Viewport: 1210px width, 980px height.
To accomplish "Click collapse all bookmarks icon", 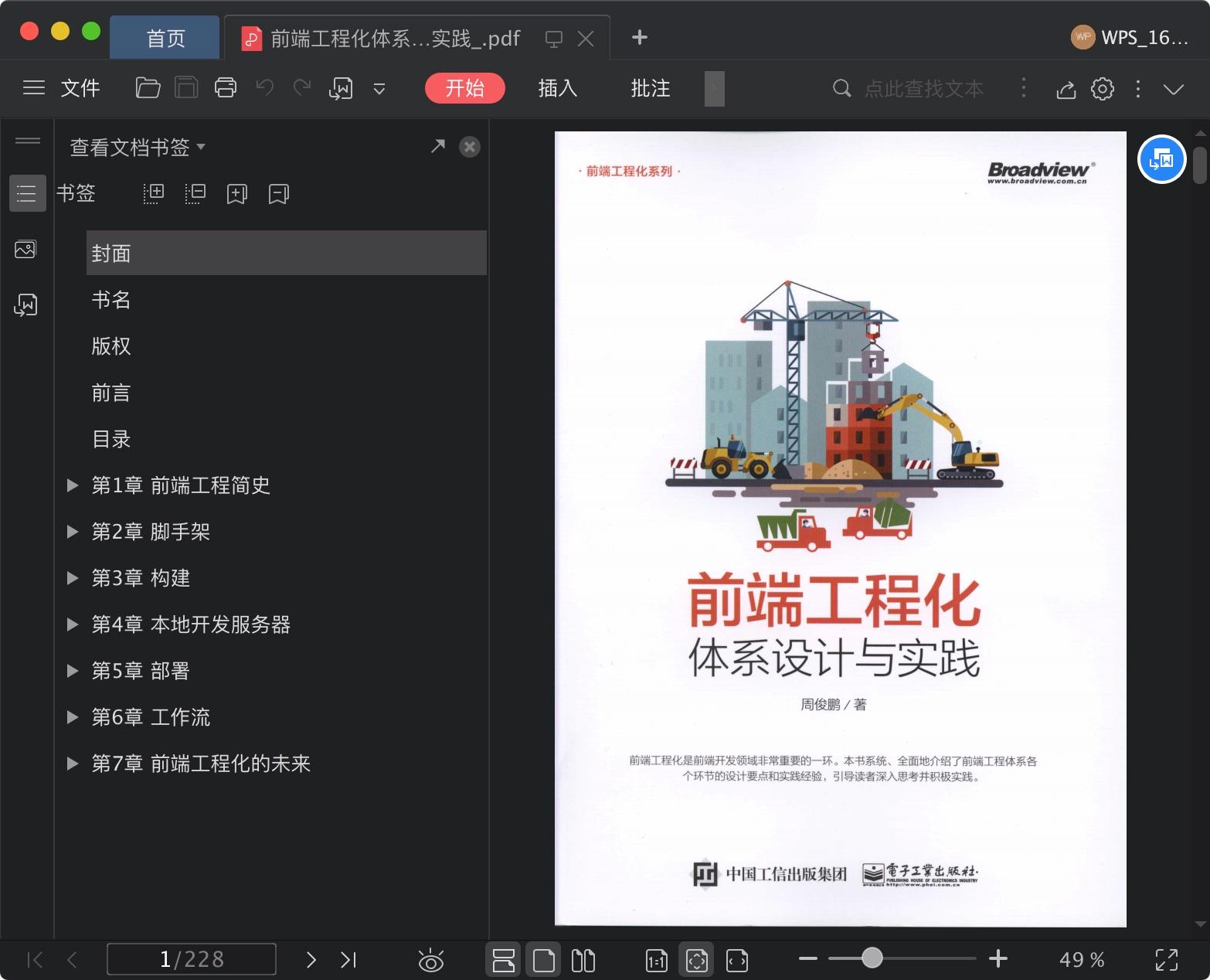I will [x=195, y=193].
